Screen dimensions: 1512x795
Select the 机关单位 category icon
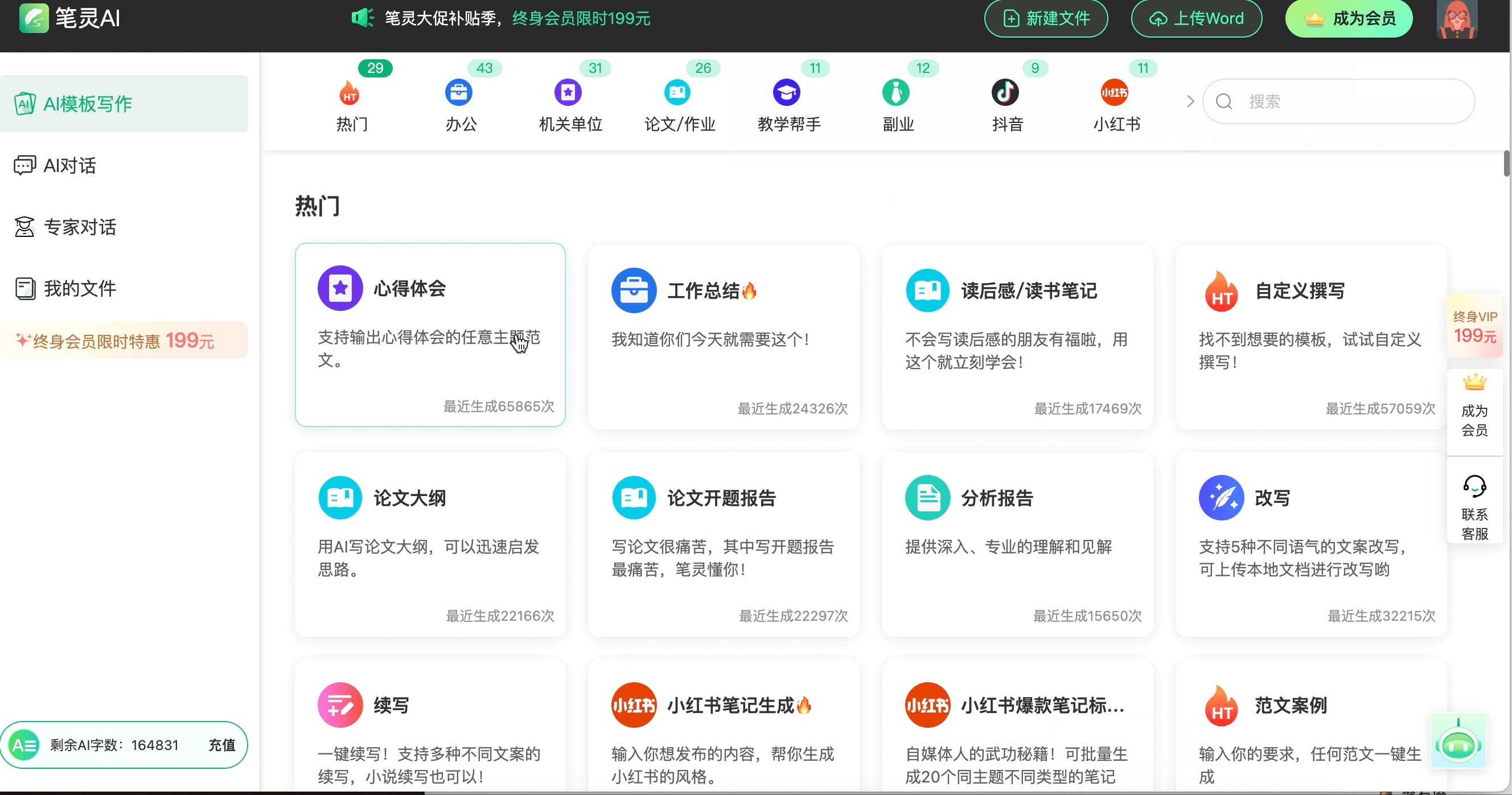coord(567,92)
